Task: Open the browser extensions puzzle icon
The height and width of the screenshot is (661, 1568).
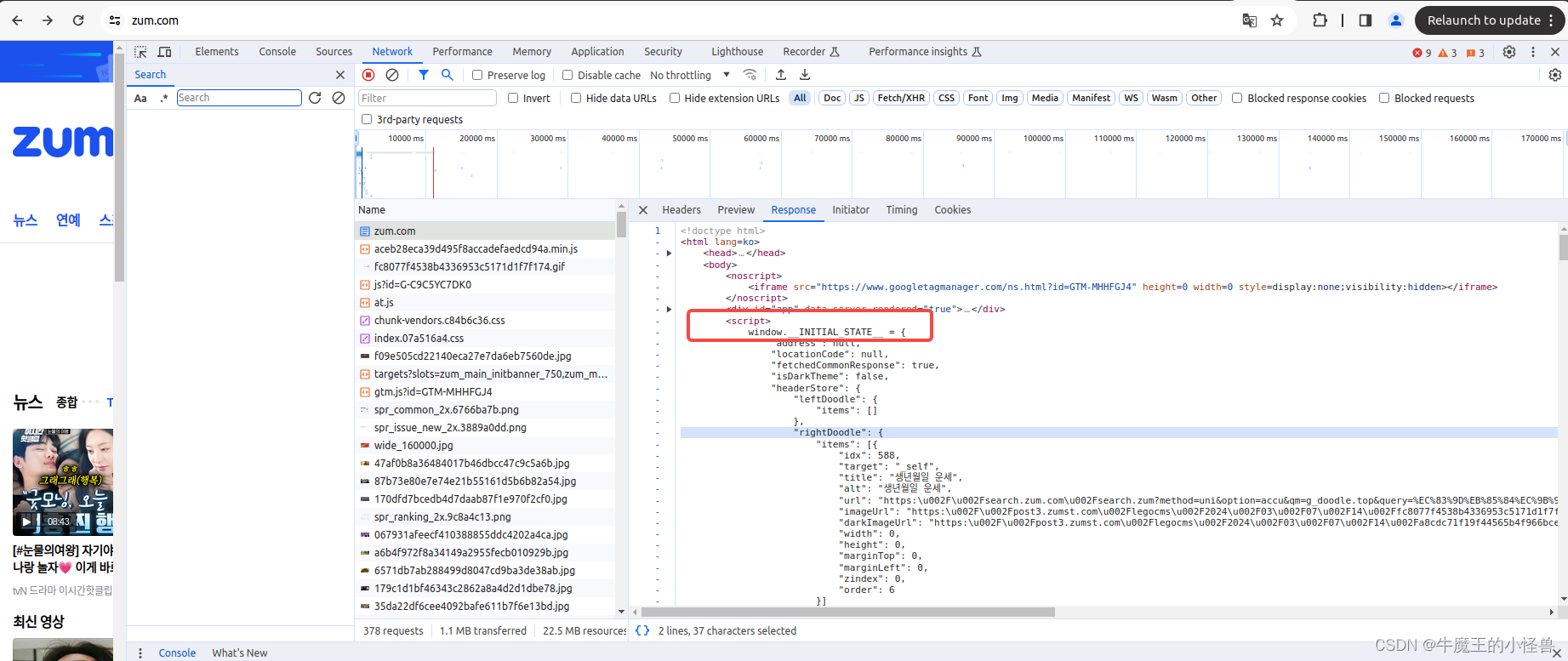Action: 1320,20
